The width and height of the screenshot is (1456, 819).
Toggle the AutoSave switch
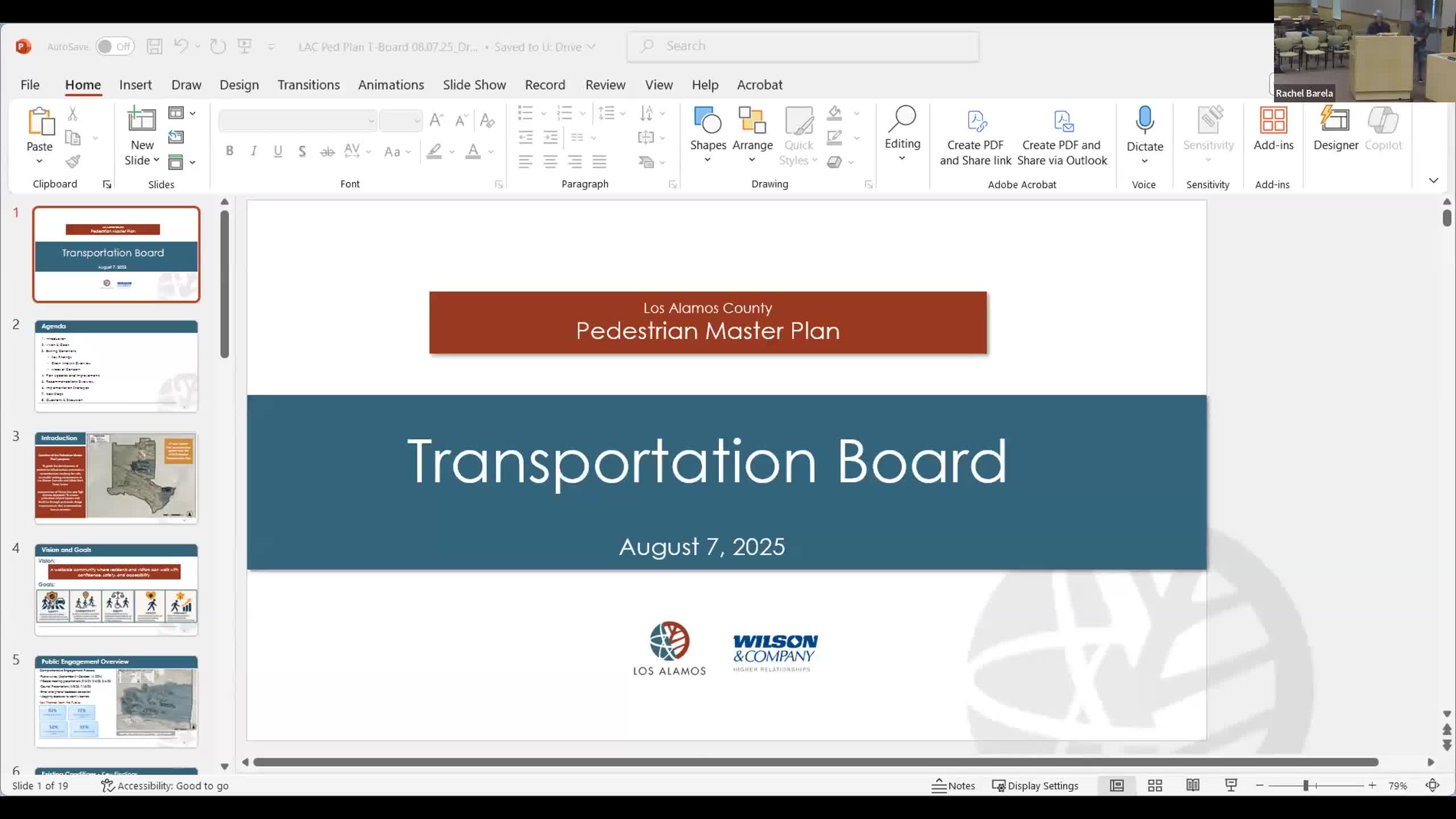coord(114,47)
